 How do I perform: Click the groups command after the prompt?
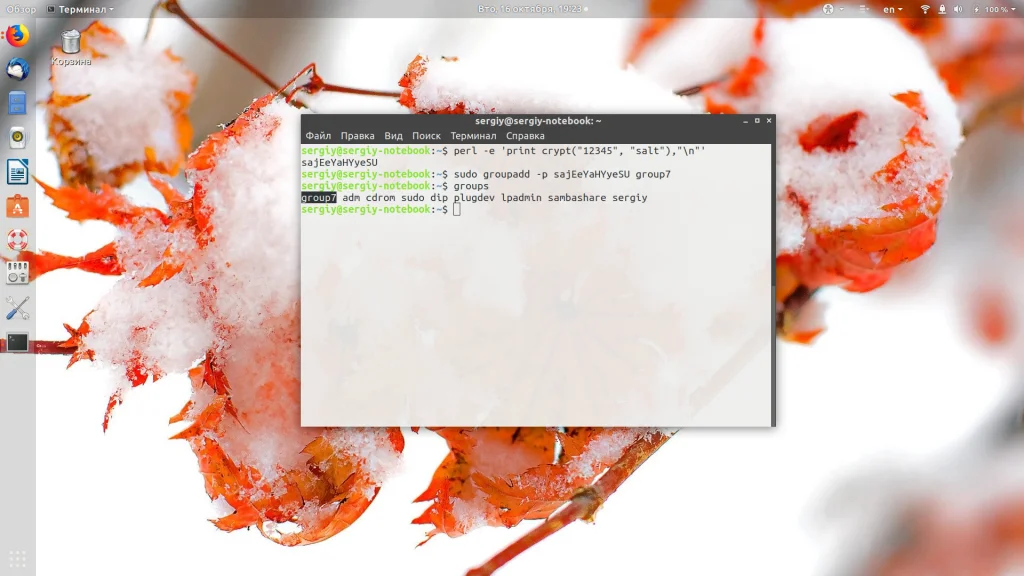tap(471, 186)
